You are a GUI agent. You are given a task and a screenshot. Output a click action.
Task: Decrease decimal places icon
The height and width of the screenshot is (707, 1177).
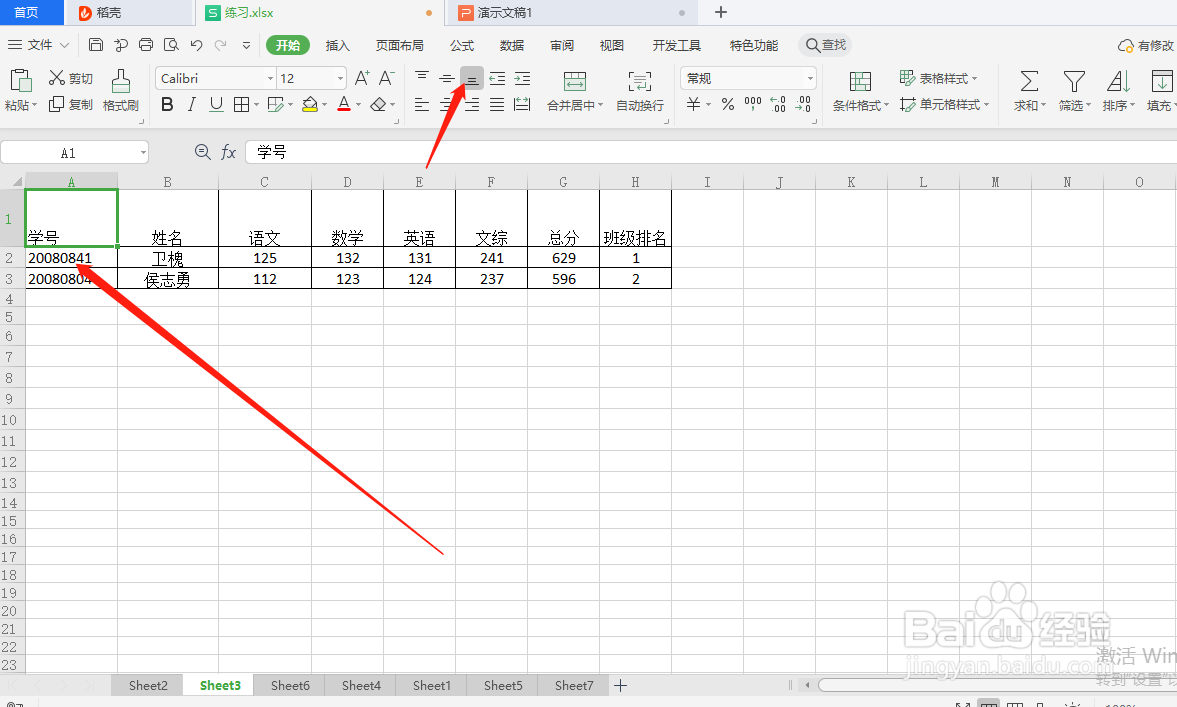[803, 104]
